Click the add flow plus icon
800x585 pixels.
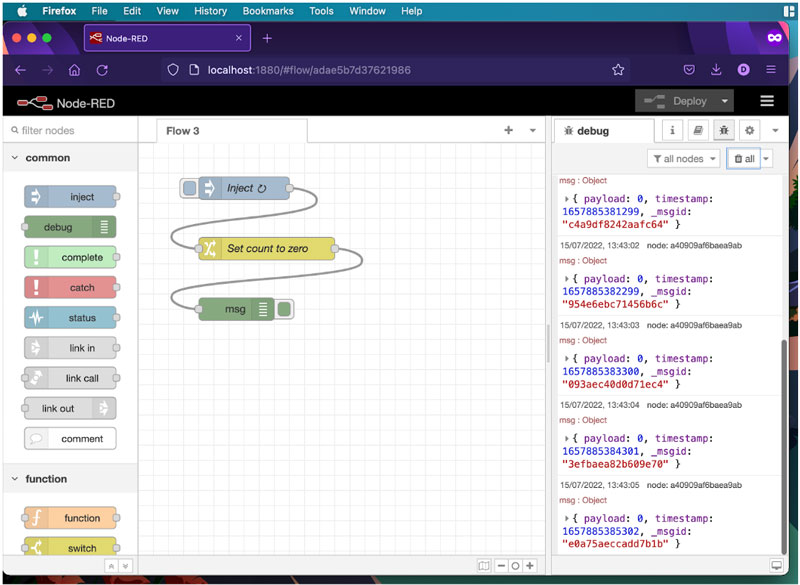508,131
